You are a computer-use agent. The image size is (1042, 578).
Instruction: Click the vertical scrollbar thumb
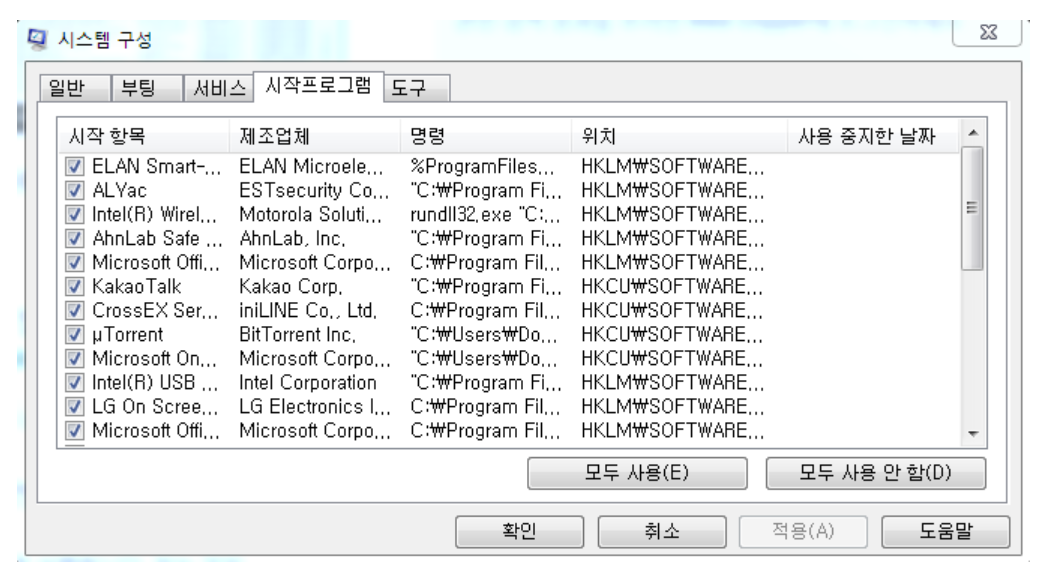973,208
